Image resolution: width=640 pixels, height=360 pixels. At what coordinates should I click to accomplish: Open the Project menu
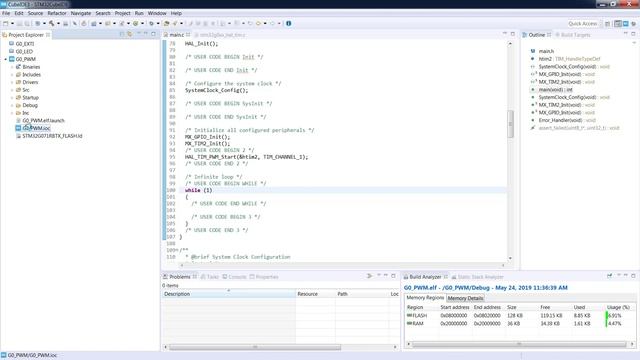tap(122, 13)
